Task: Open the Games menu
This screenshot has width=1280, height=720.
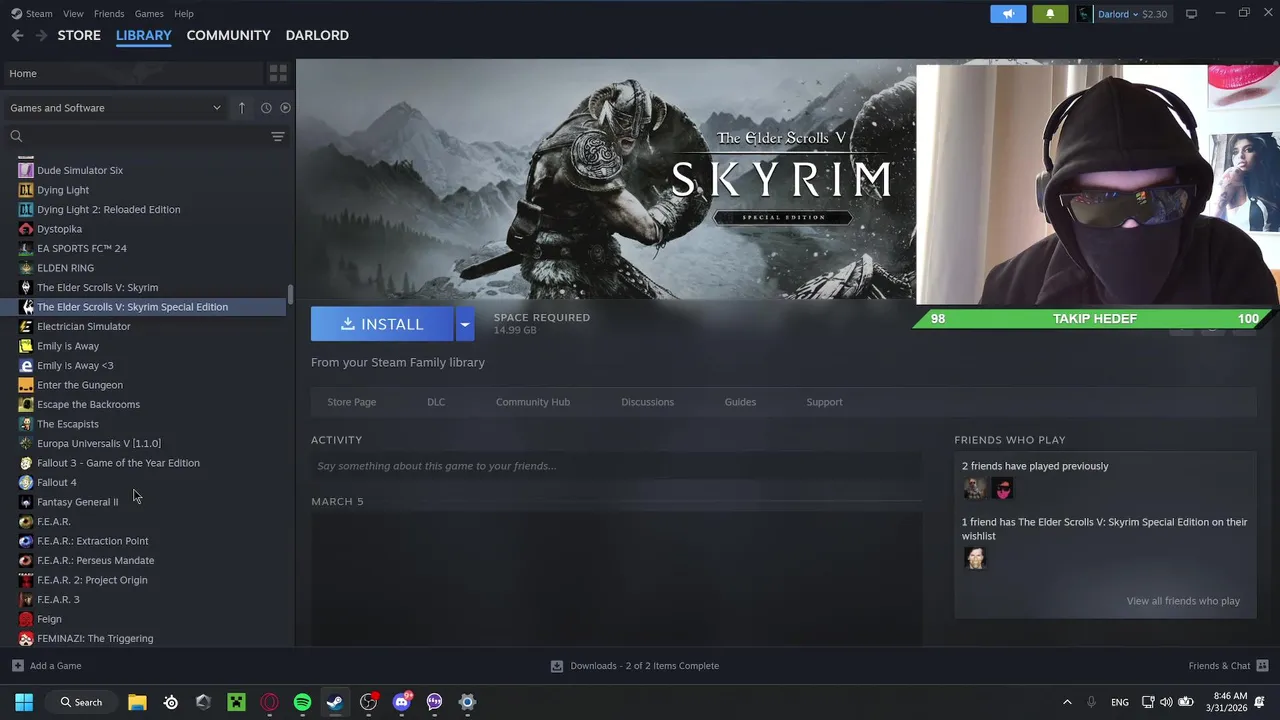Action: (149, 14)
